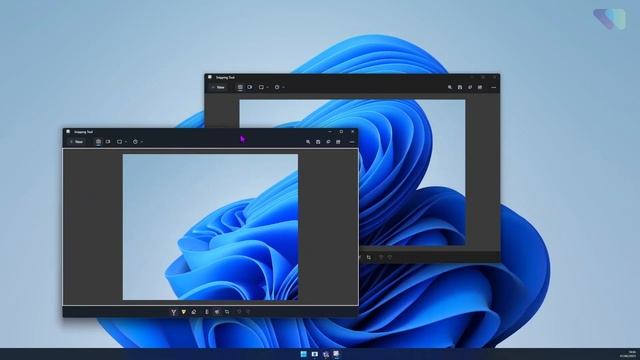
Task: Save the snip in front Snipping Tool
Action: point(318,142)
